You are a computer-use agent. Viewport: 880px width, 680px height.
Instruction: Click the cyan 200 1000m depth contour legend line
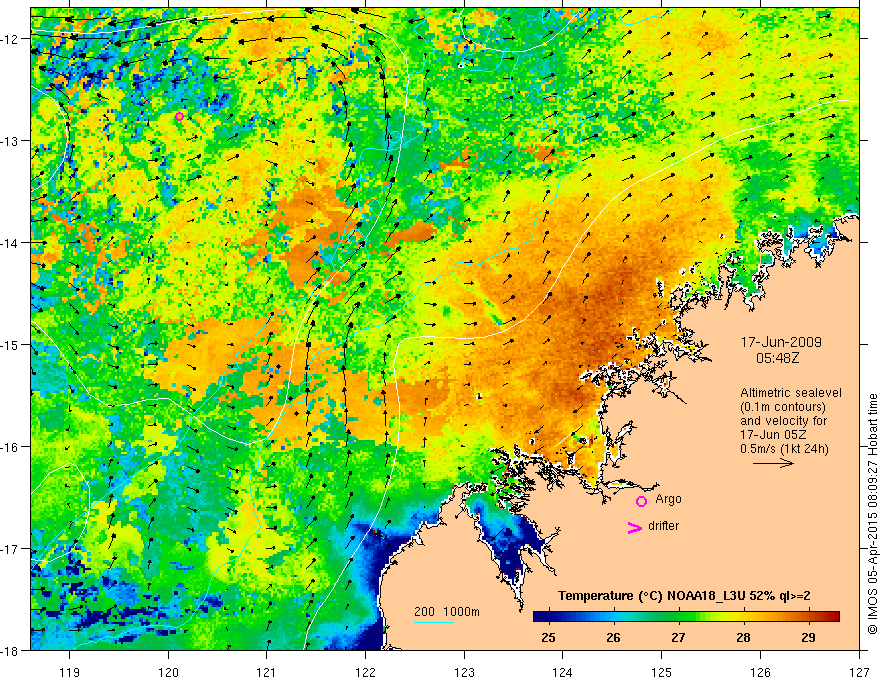tap(433, 622)
